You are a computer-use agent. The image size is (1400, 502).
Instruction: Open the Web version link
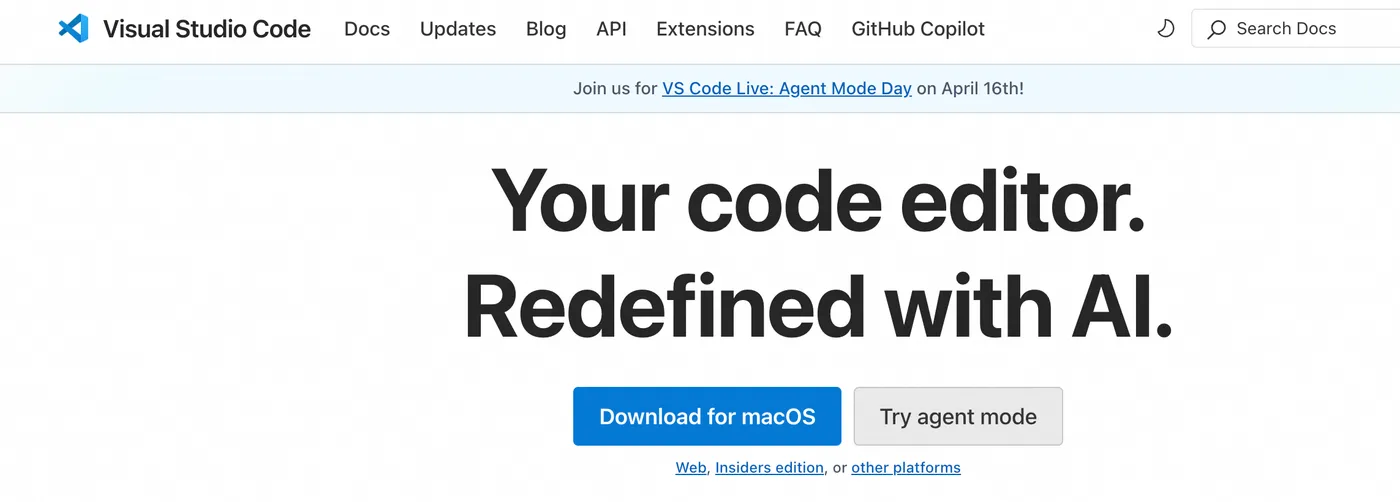point(691,467)
